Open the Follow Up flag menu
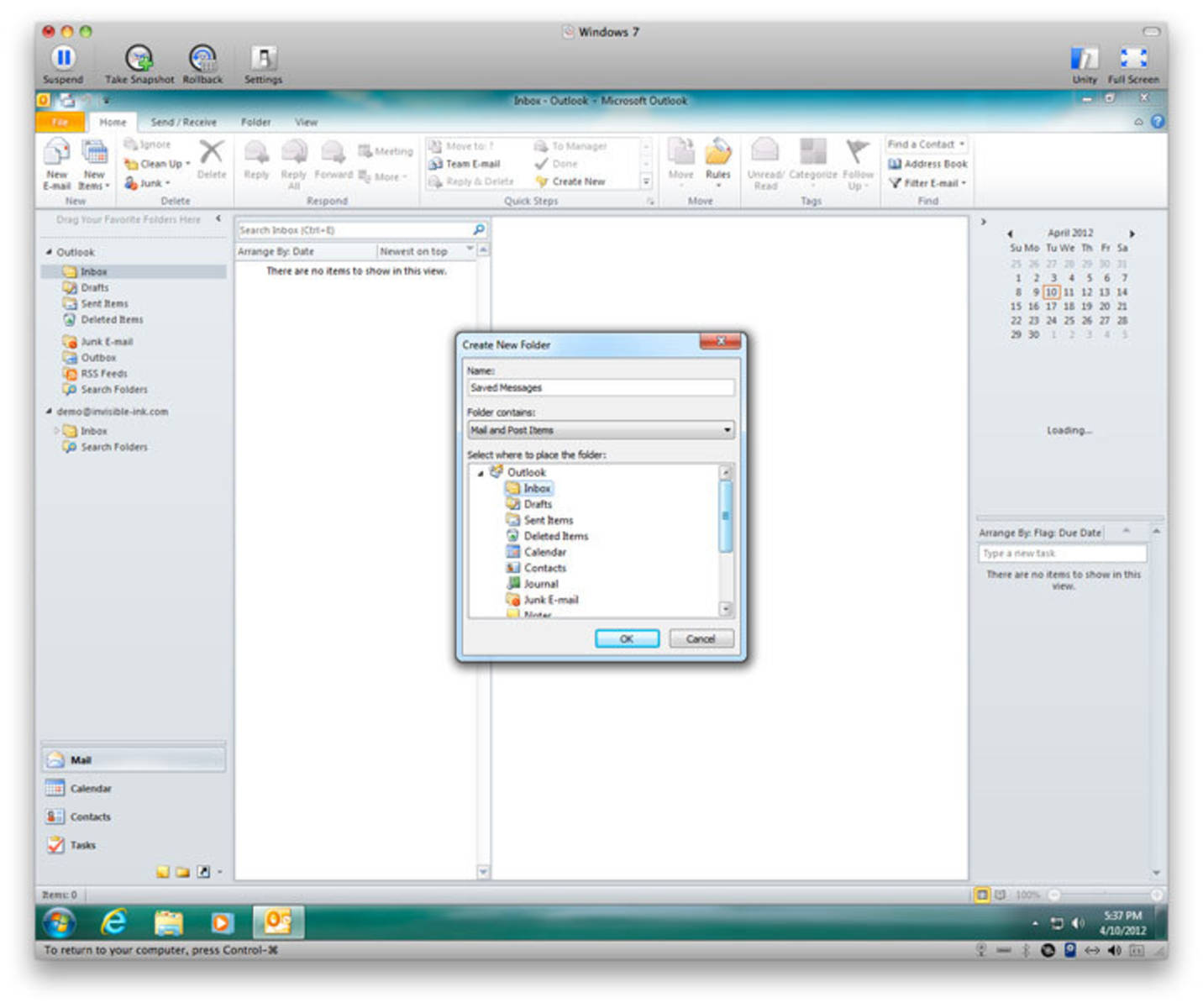The image size is (1203, 1008). click(858, 165)
